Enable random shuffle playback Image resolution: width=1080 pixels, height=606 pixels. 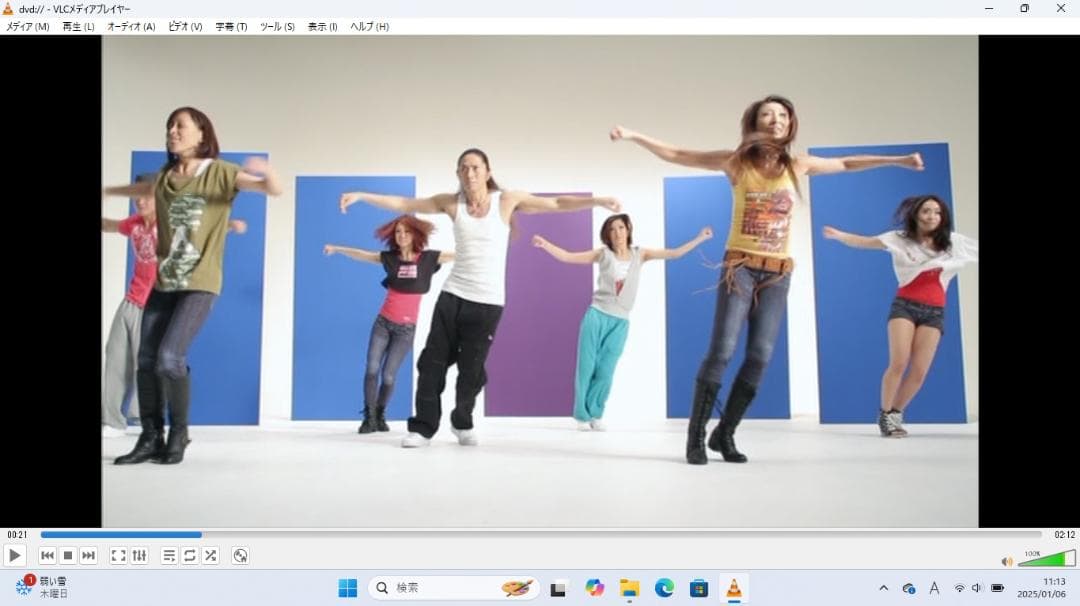pyautogui.click(x=210, y=555)
